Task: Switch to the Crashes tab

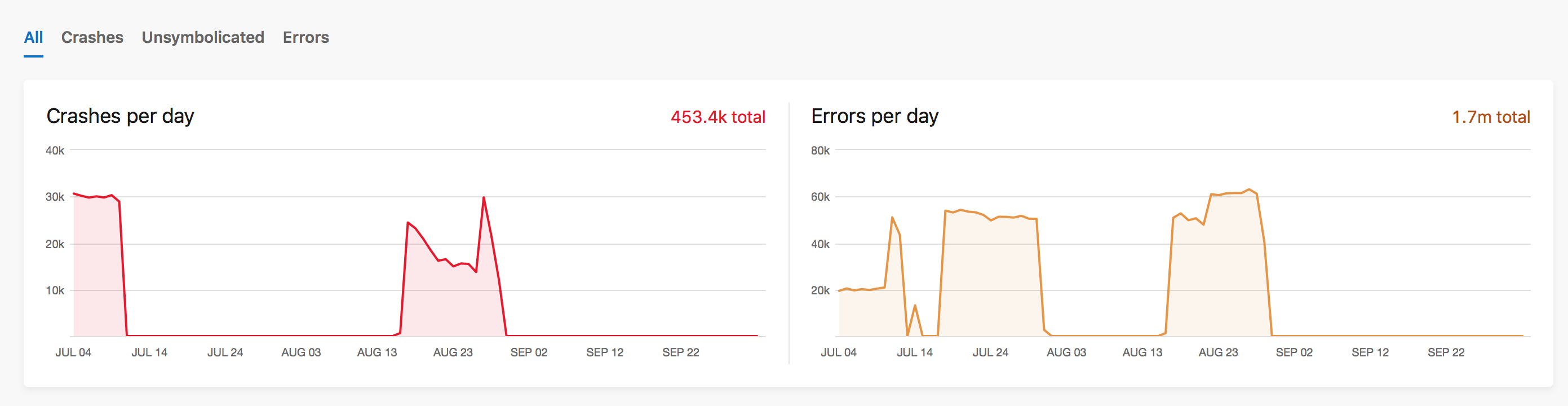Action: pyautogui.click(x=92, y=37)
